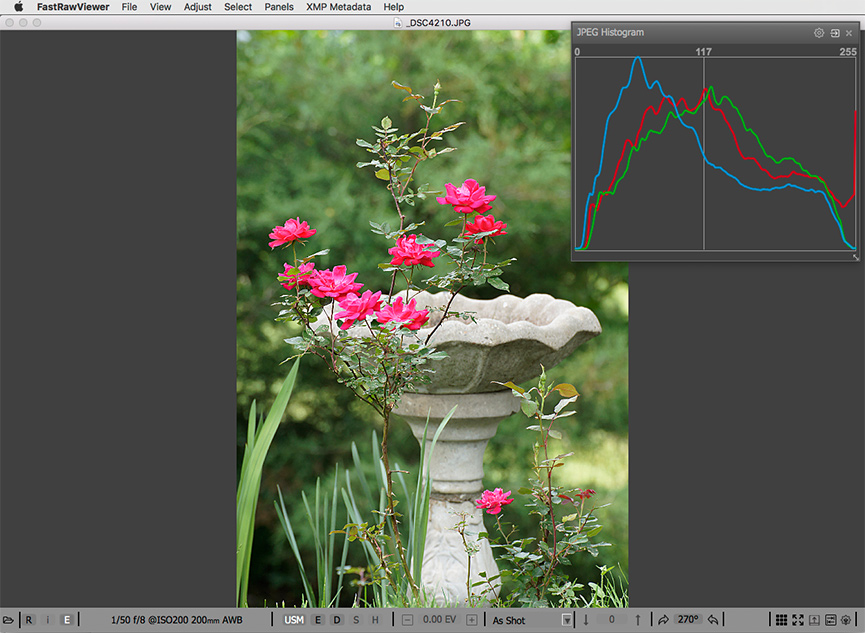Open the XMP Metadata menu
This screenshot has width=865, height=633.
[336, 7]
